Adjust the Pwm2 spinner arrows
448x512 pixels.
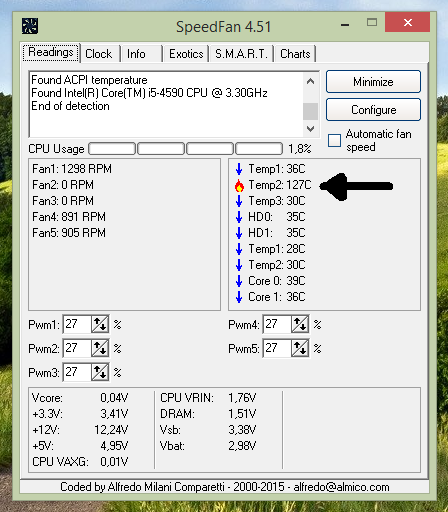pyautogui.click(x=100, y=348)
